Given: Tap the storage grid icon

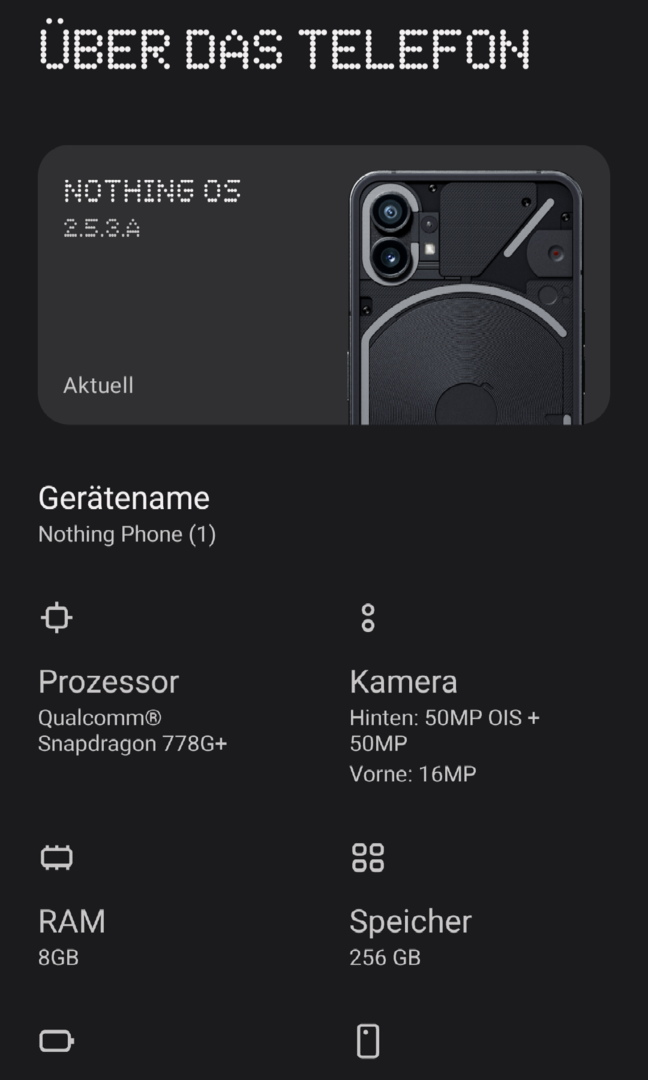Looking at the screenshot, I should pos(367,857).
